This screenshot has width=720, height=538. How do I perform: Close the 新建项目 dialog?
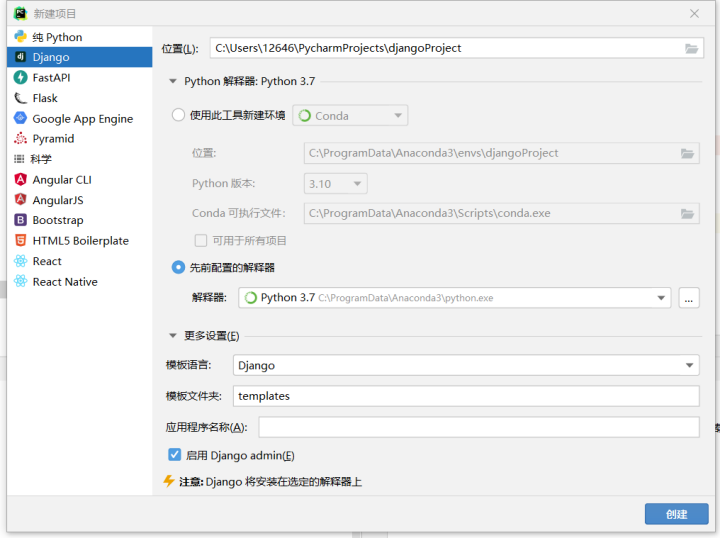[694, 14]
